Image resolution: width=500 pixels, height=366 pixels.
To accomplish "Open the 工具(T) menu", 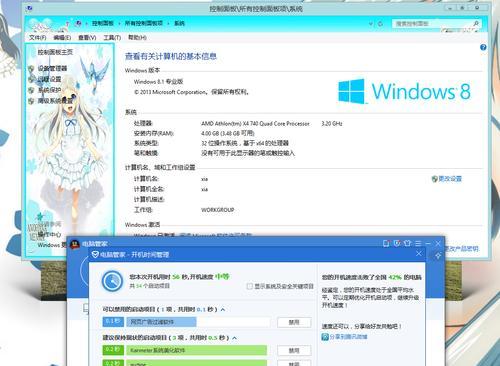I will (112, 38).
